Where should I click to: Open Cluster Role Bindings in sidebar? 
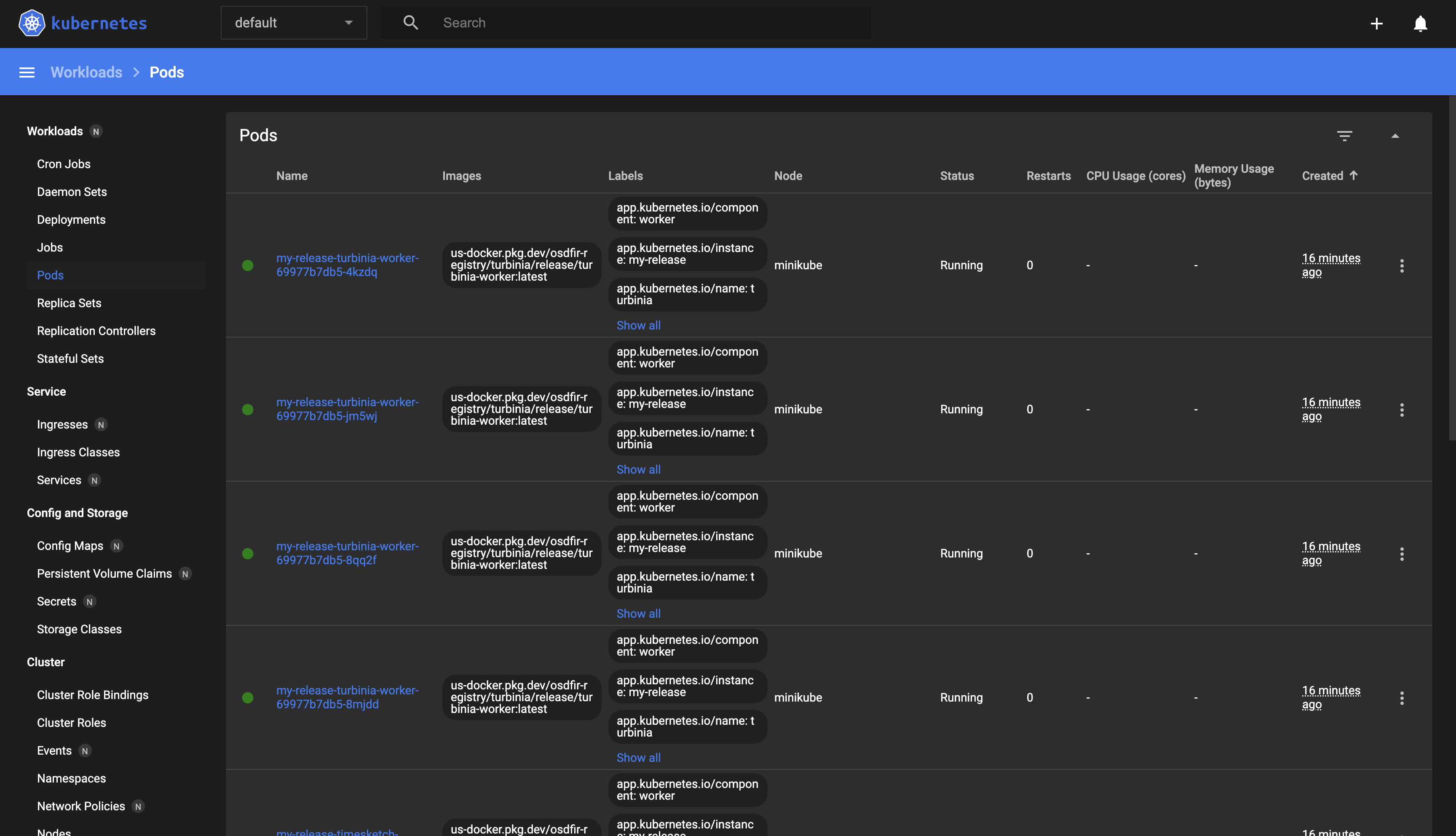pos(93,695)
